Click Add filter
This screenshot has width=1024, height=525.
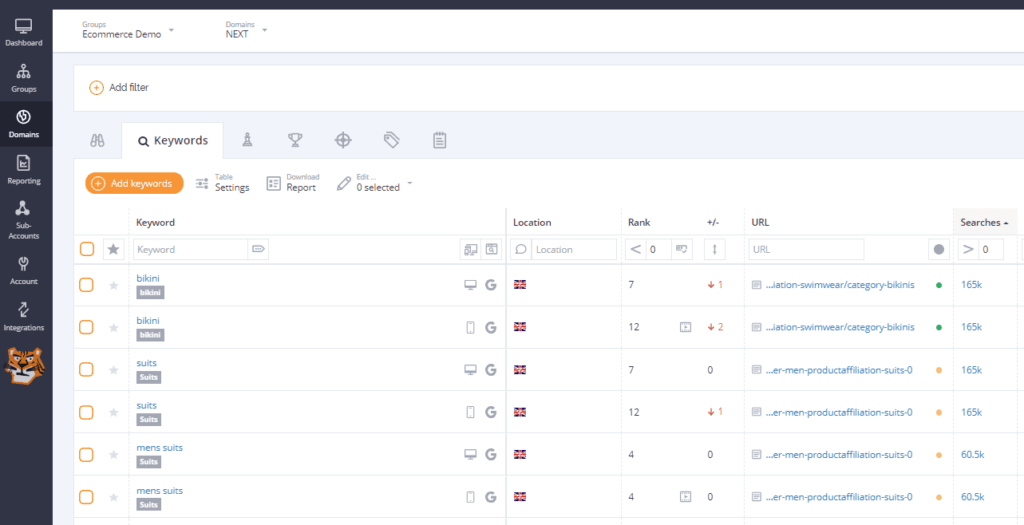click(x=119, y=88)
